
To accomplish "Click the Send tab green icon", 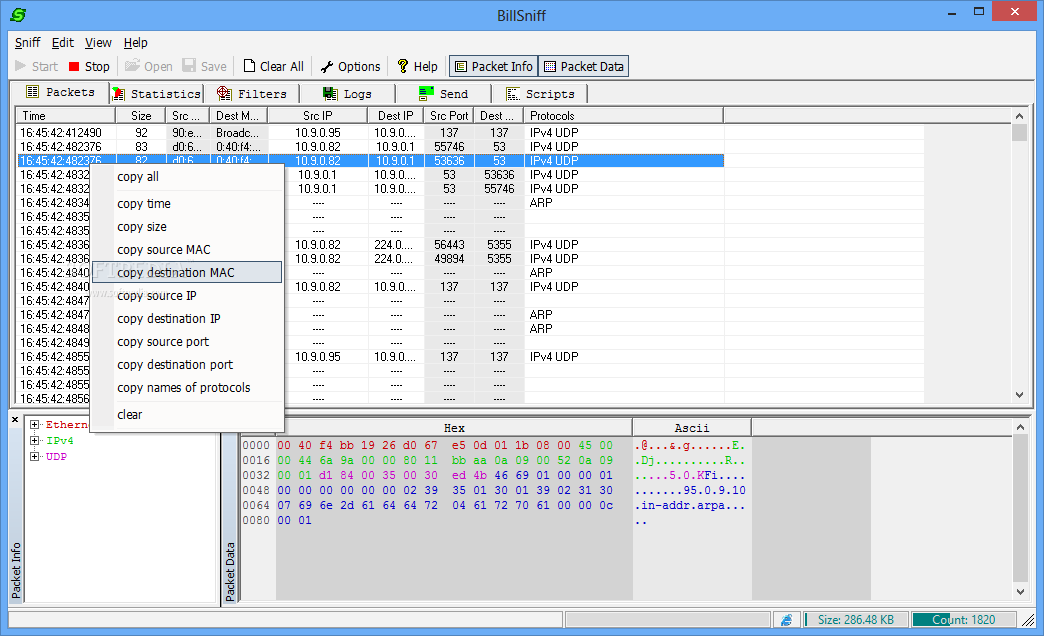I will (x=426, y=93).
